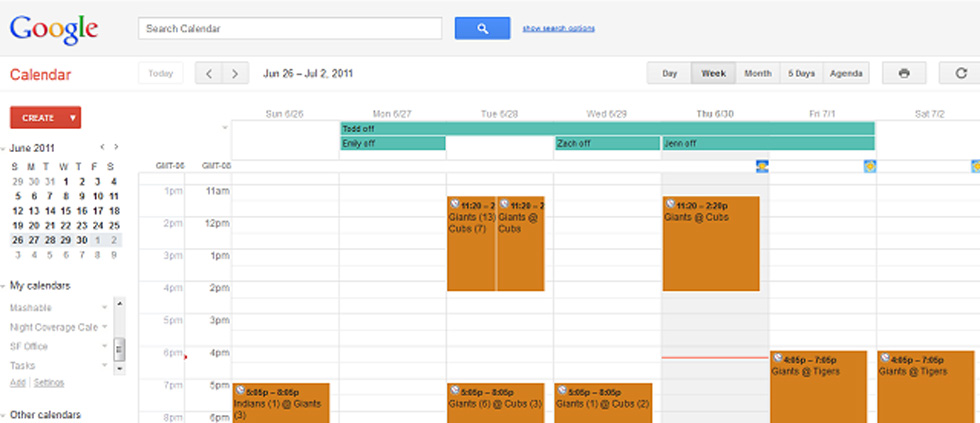Image resolution: width=980 pixels, height=423 pixels.
Task: Collapse the My calendars section
Action: pos(4,286)
